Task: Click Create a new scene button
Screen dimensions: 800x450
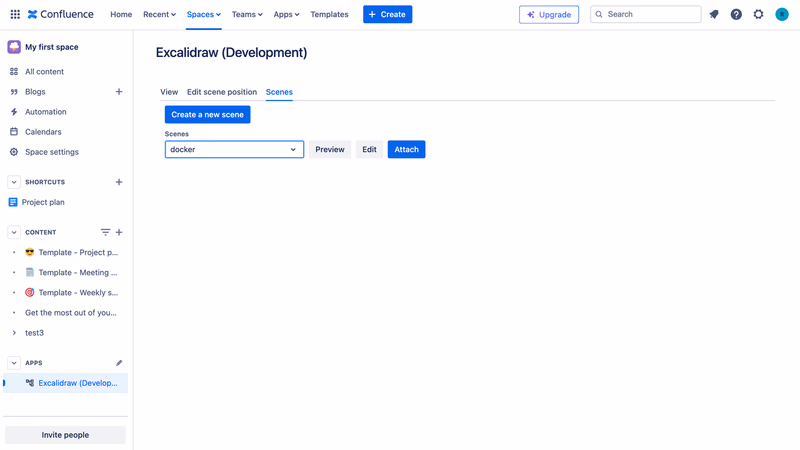Action: (x=207, y=115)
